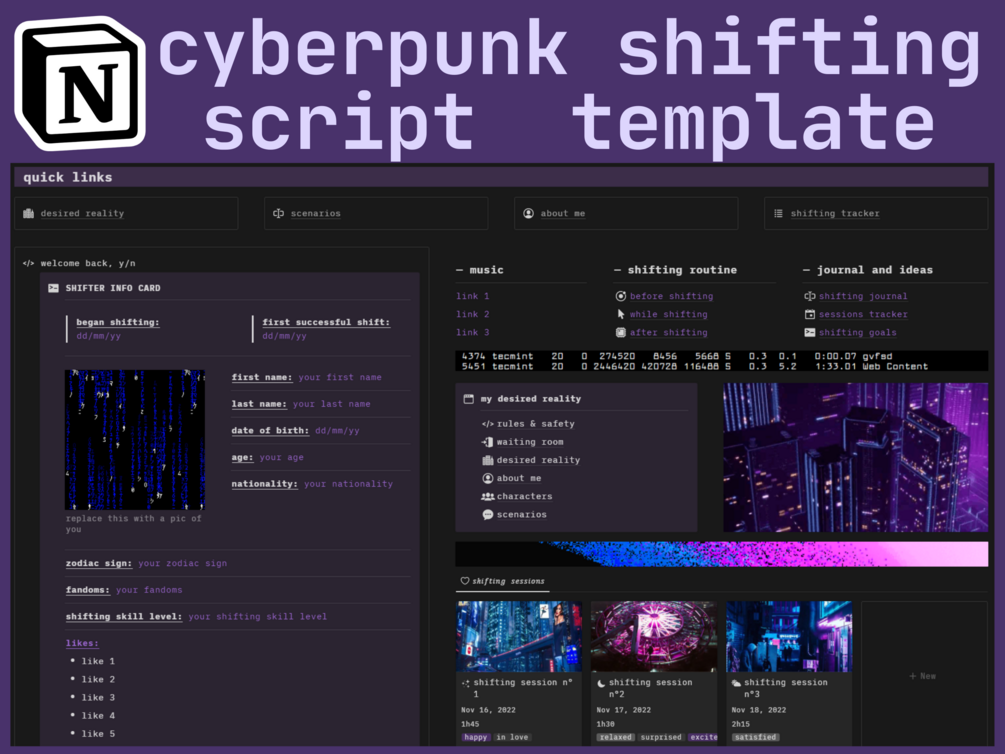
Task: Open music link 3
Action: tap(472, 332)
